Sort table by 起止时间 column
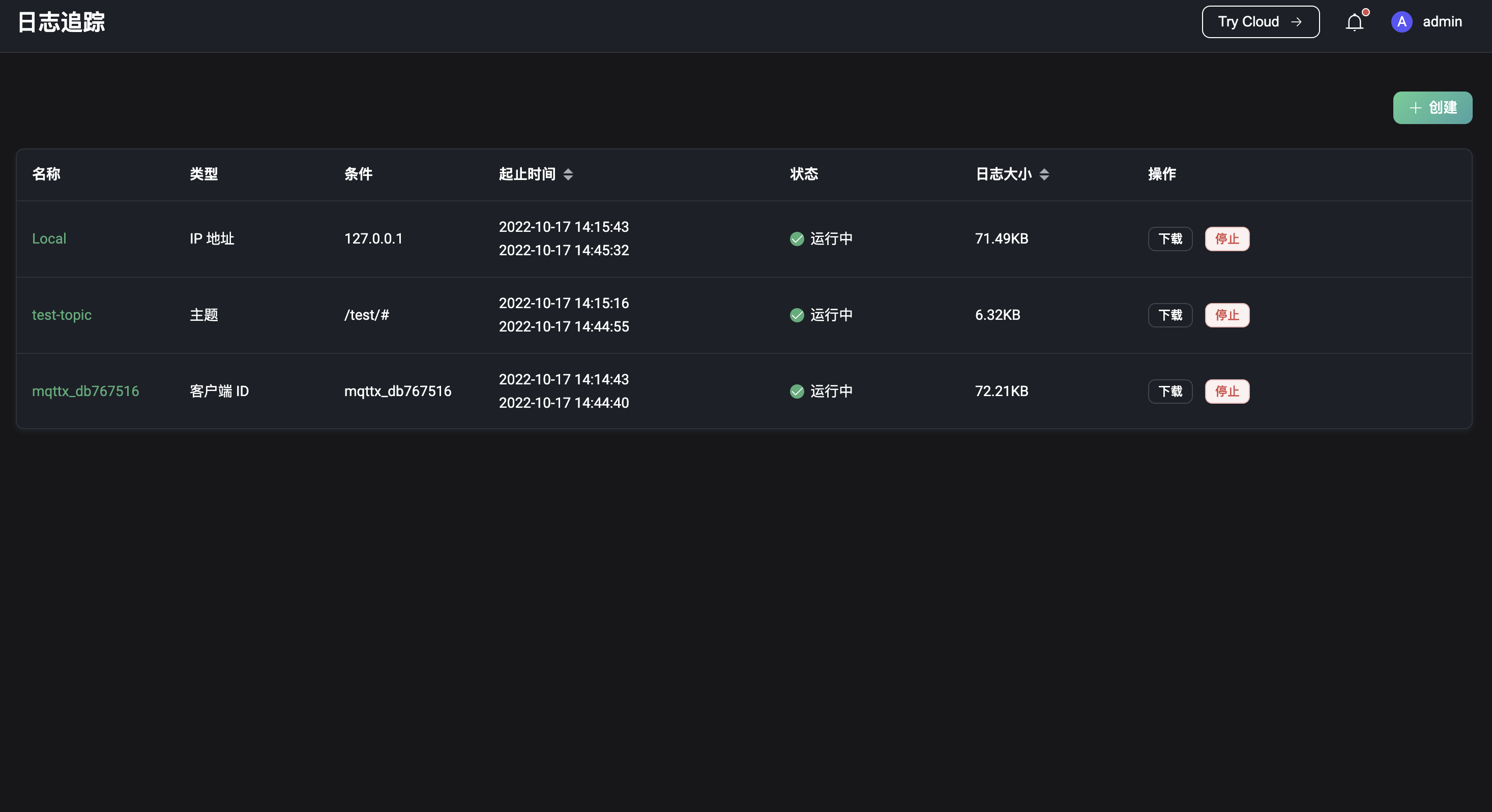 point(568,174)
